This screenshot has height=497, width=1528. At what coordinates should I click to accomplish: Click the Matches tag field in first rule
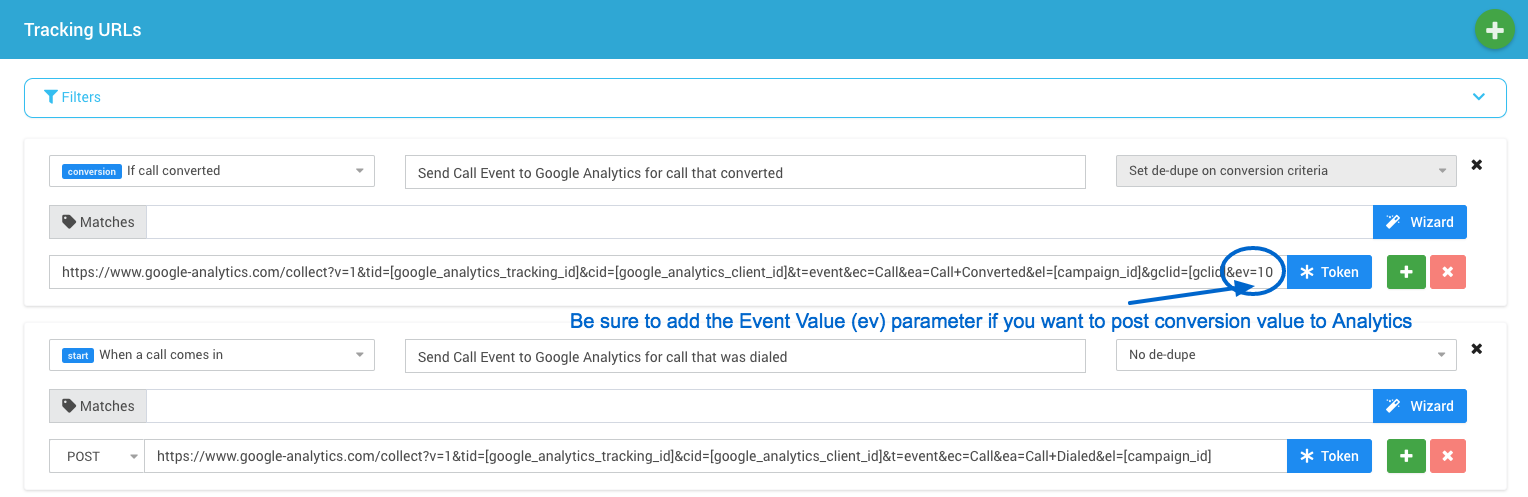click(758, 222)
